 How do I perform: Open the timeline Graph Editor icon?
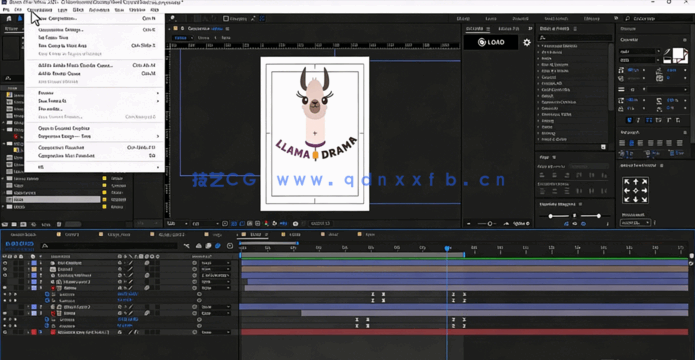[230, 246]
